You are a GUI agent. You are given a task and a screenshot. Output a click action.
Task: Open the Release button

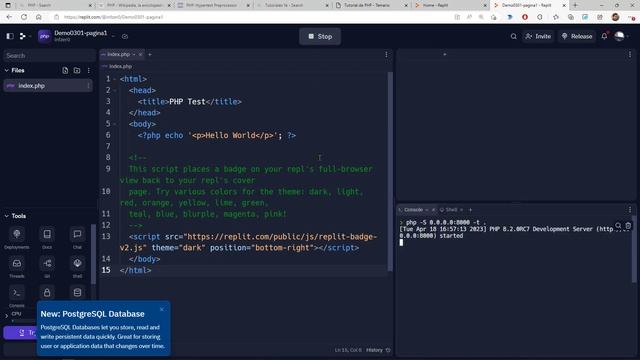[577, 36]
